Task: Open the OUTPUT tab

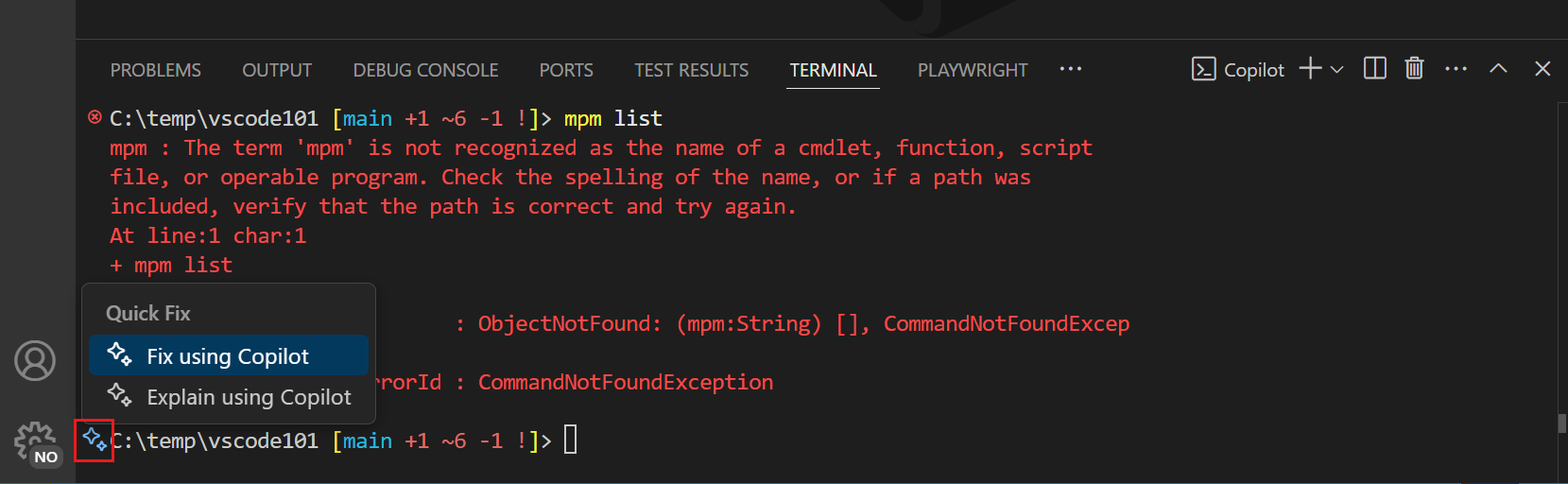Action: (277, 70)
